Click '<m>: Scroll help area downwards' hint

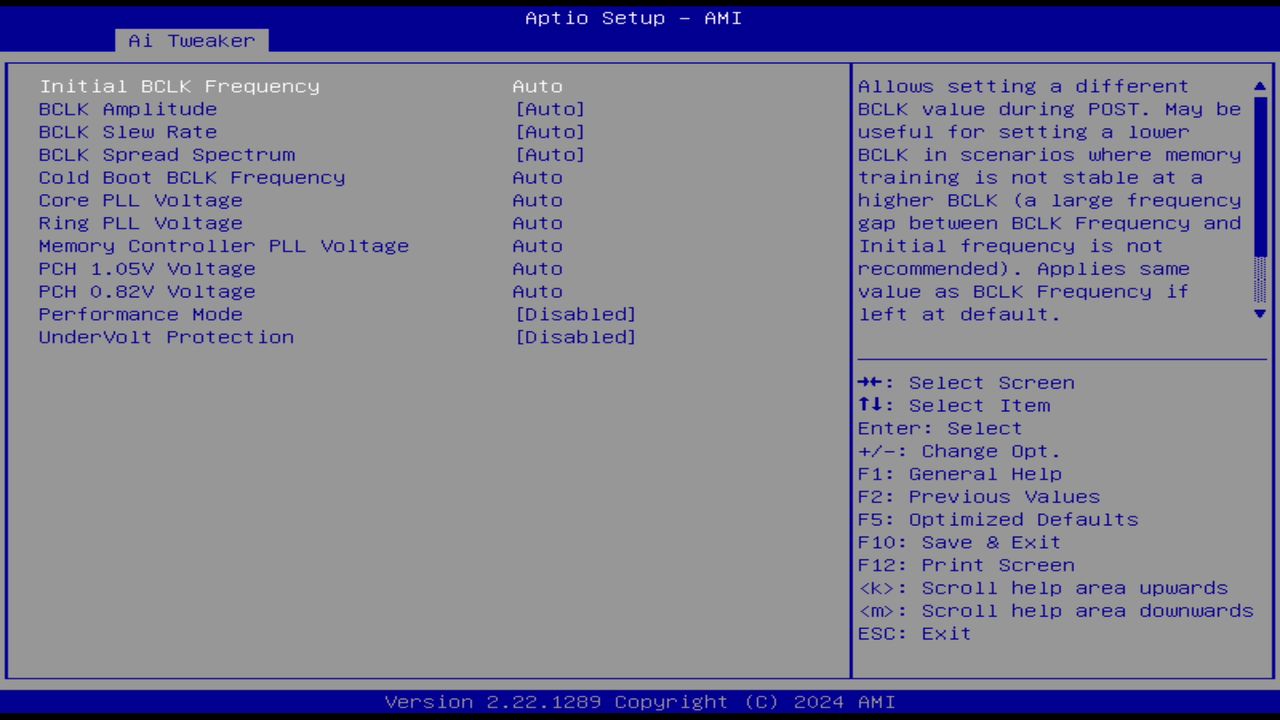[1056, 611]
